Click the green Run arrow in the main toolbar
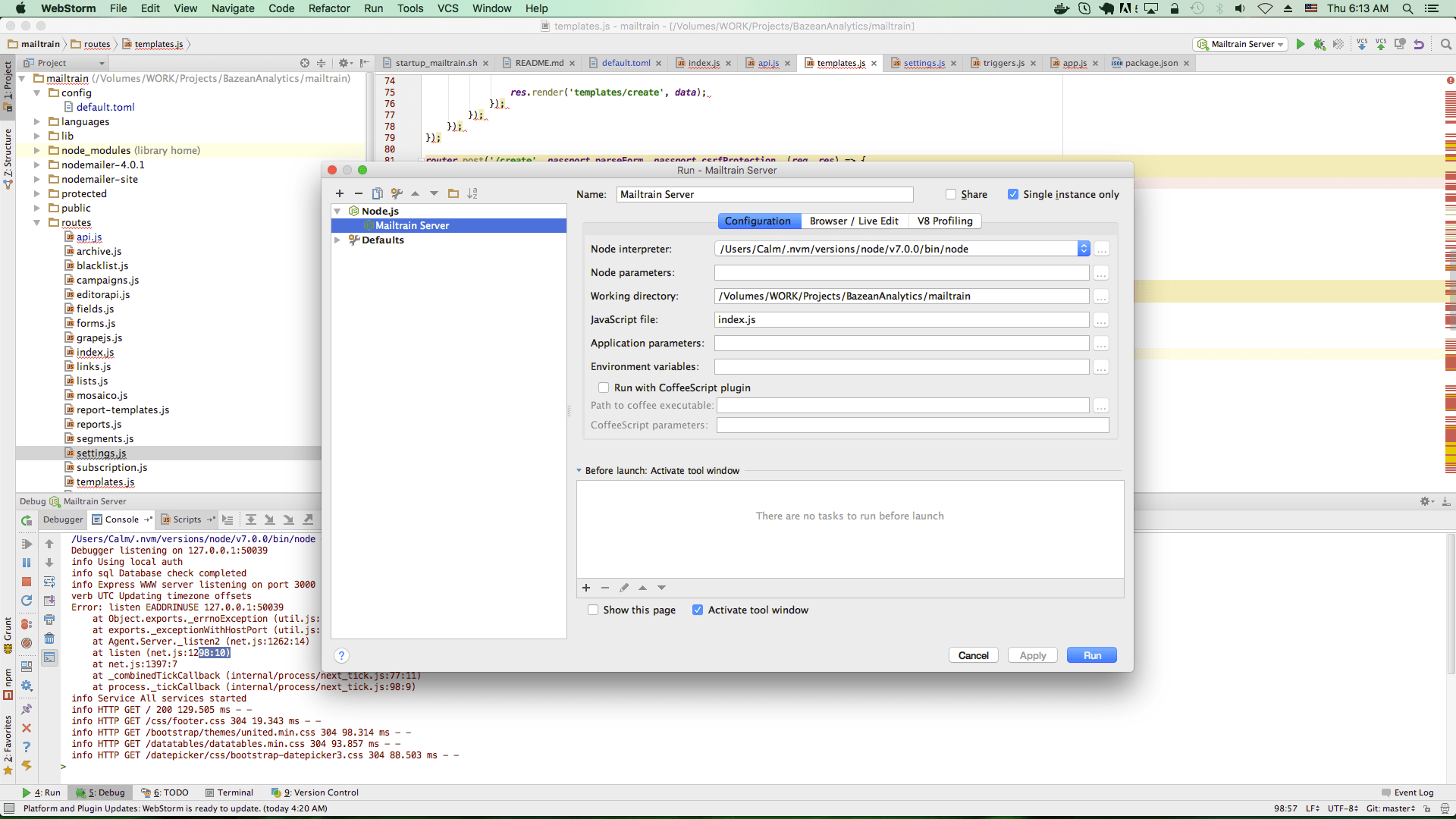The width and height of the screenshot is (1456, 819). coord(1301,44)
